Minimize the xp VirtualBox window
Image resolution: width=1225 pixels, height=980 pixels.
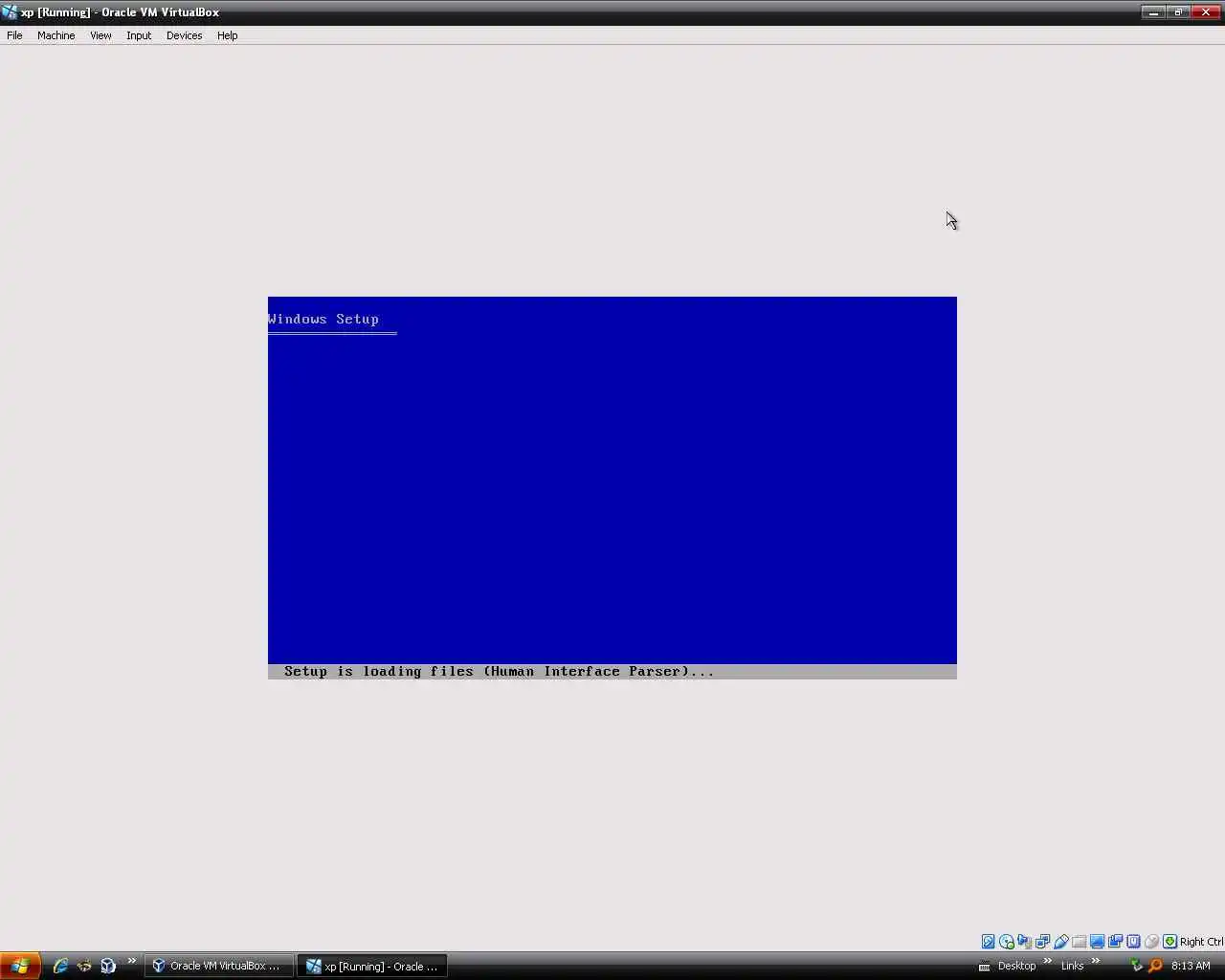click(x=1154, y=12)
